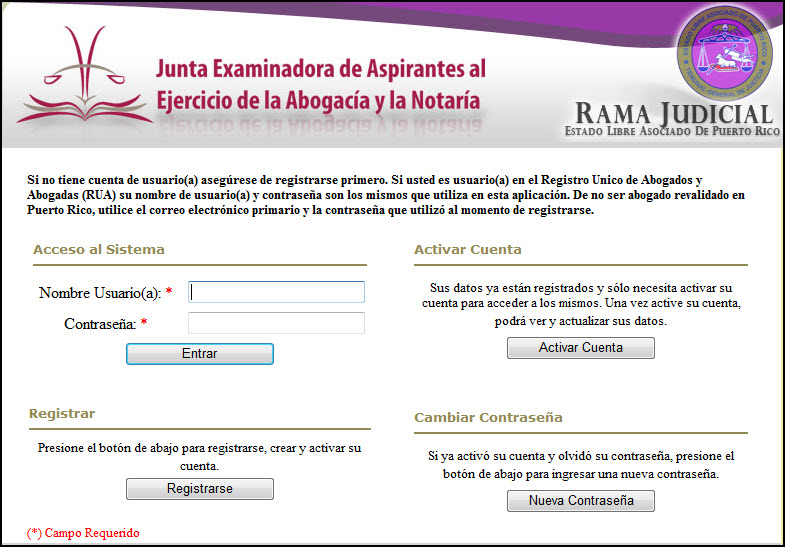Click the Estado Libre Asociado de Puerto Rico text
The height and width of the screenshot is (547, 785).
tap(669, 132)
